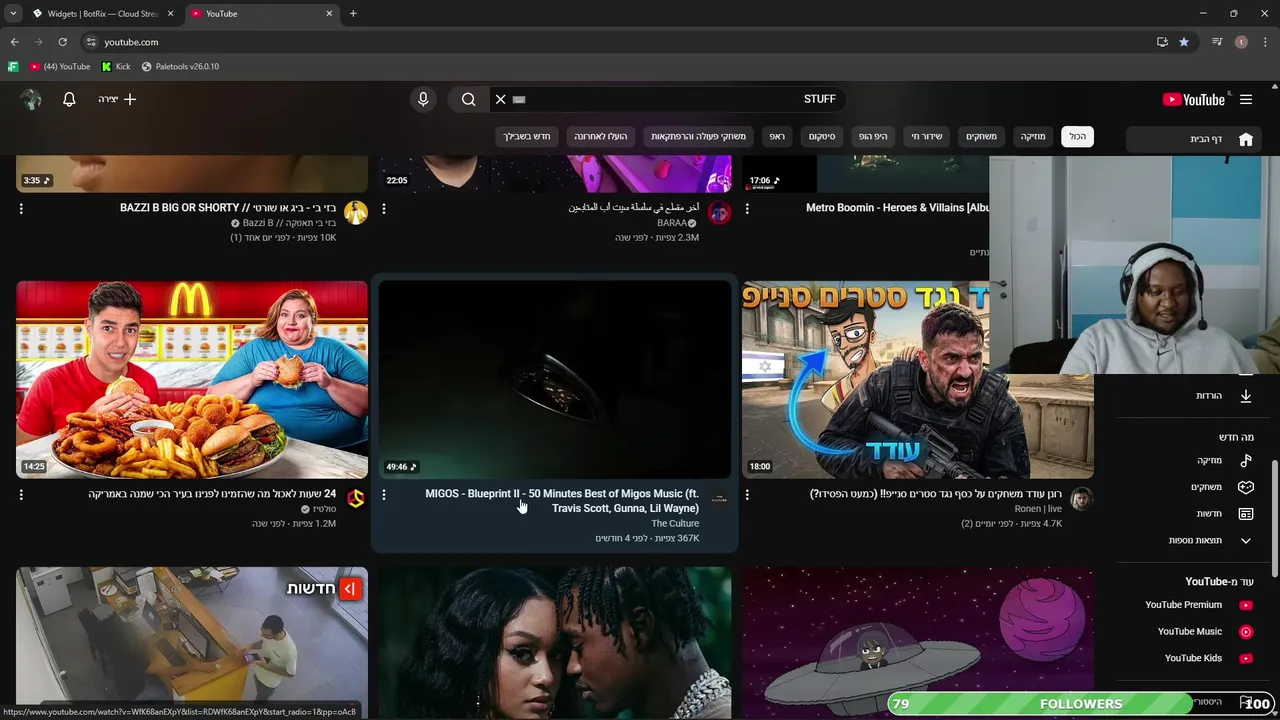Screen dimensions: 1280x720
Task: Select the 'מוזיקה' filter chip
Action: pos(1032,136)
